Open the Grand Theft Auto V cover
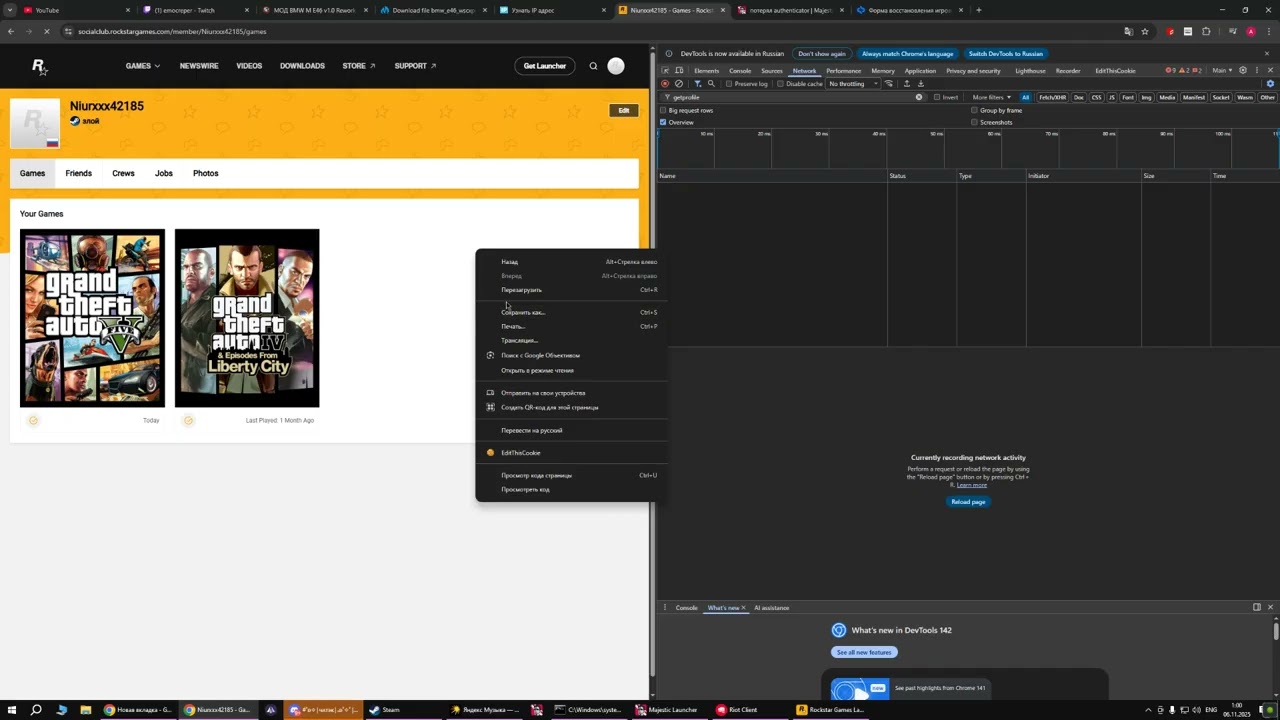 [x=92, y=318]
